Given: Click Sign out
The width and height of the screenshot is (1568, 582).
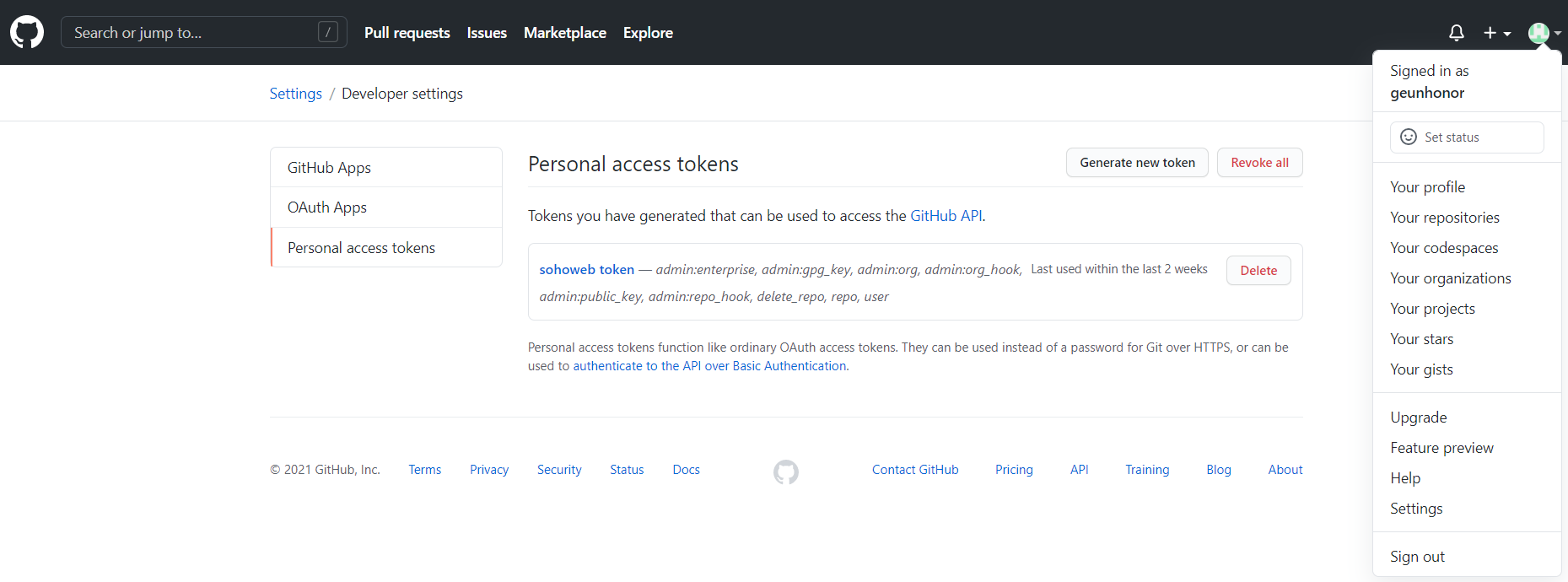Looking at the screenshot, I should click(1467, 557).
